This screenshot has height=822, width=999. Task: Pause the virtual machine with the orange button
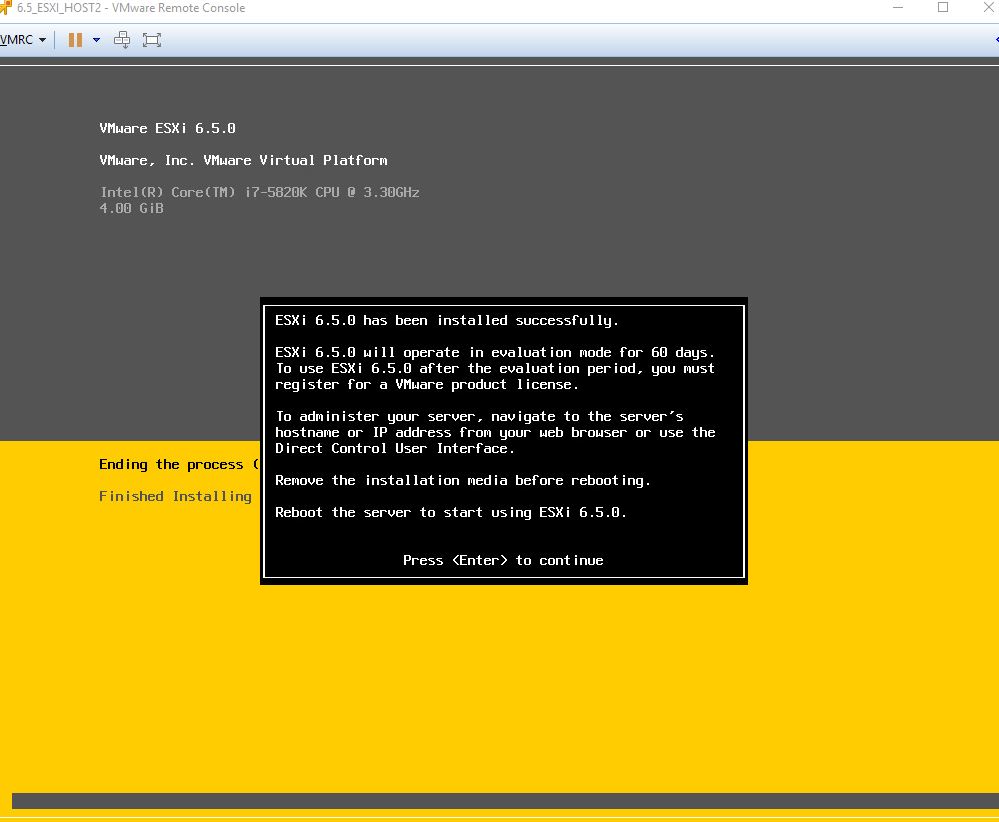(x=75, y=40)
